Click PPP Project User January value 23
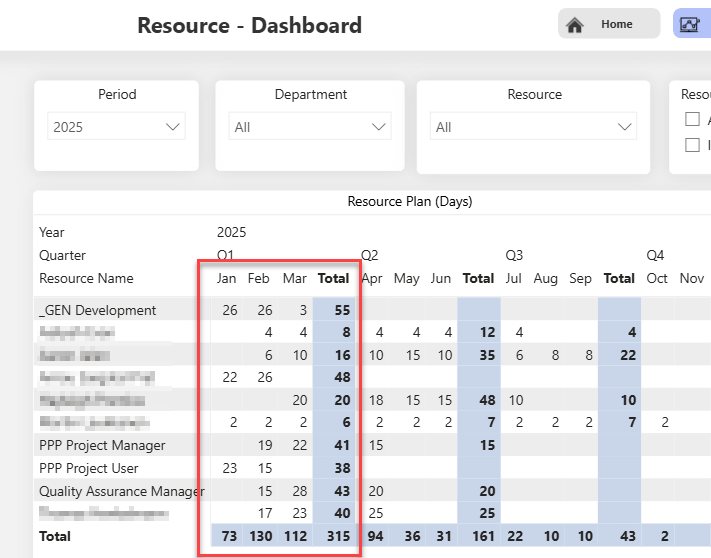711x558 pixels. (229, 468)
